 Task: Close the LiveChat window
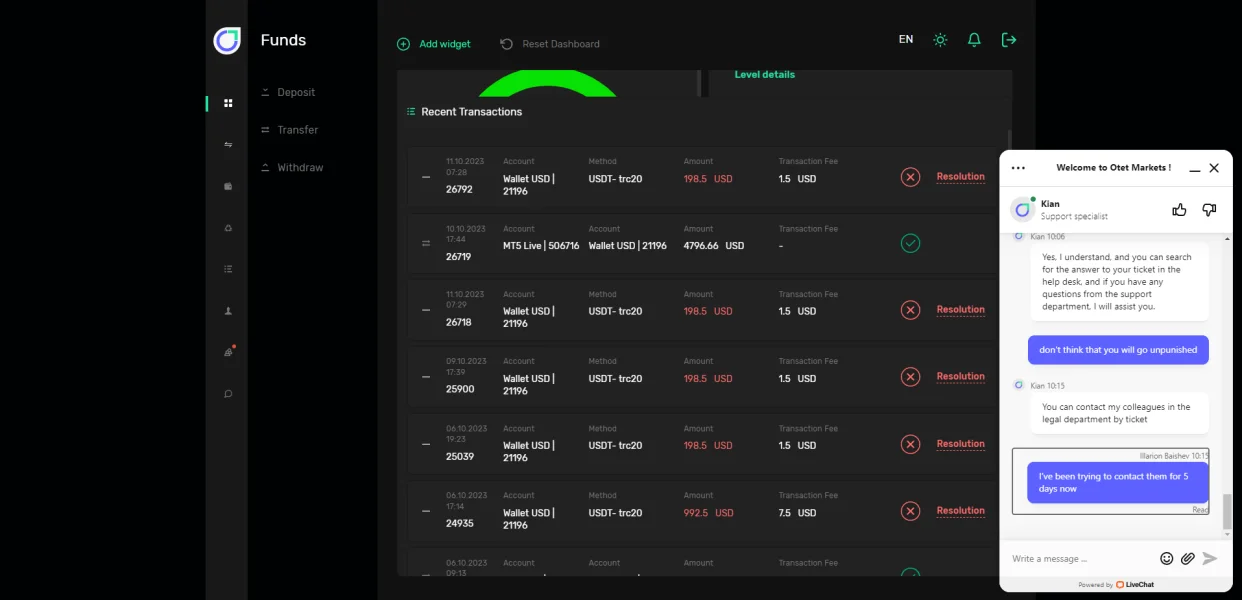(x=1214, y=168)
